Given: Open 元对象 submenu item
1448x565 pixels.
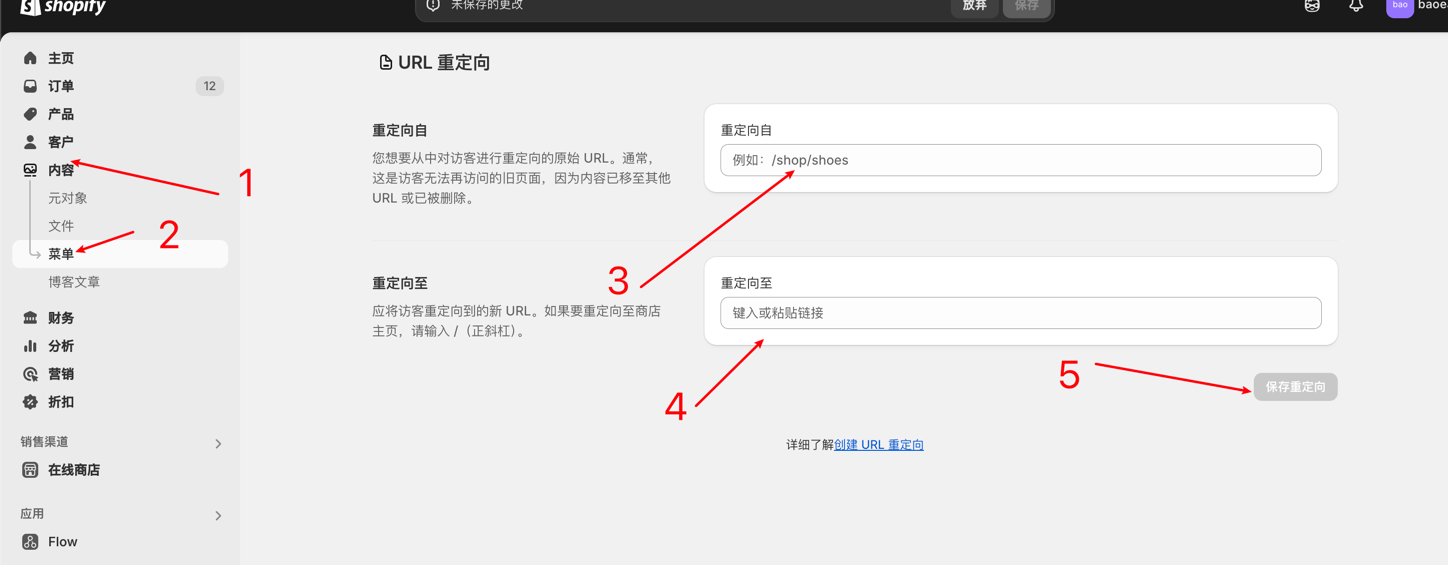Looking at the screenshot, I should pyautogui.click(x=68, y=198).
